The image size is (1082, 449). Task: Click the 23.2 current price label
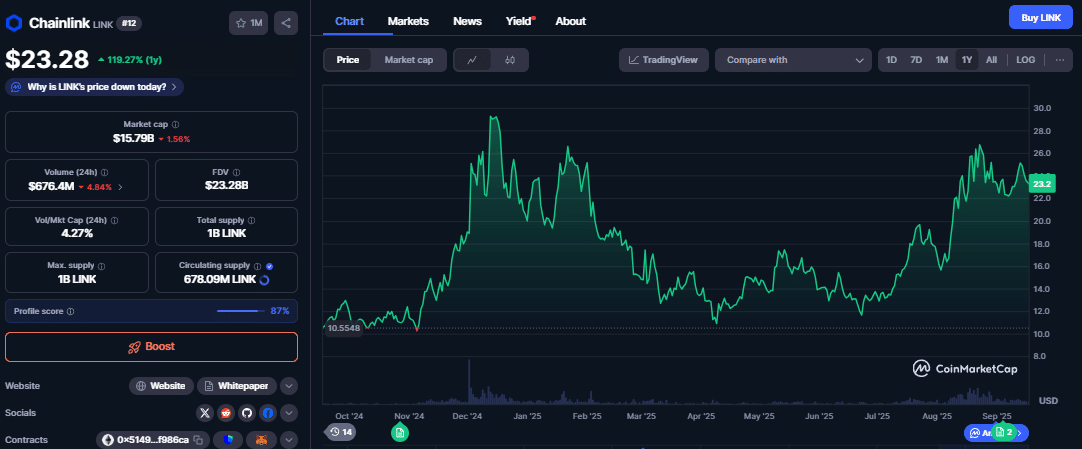pos(1041,184)
